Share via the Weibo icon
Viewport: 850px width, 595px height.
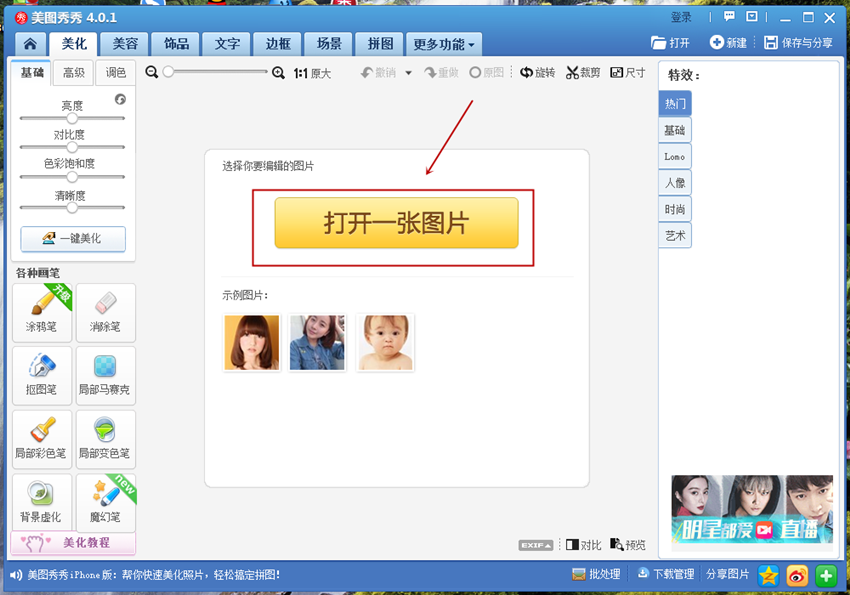pyautogui.click(x=797, y=575)
